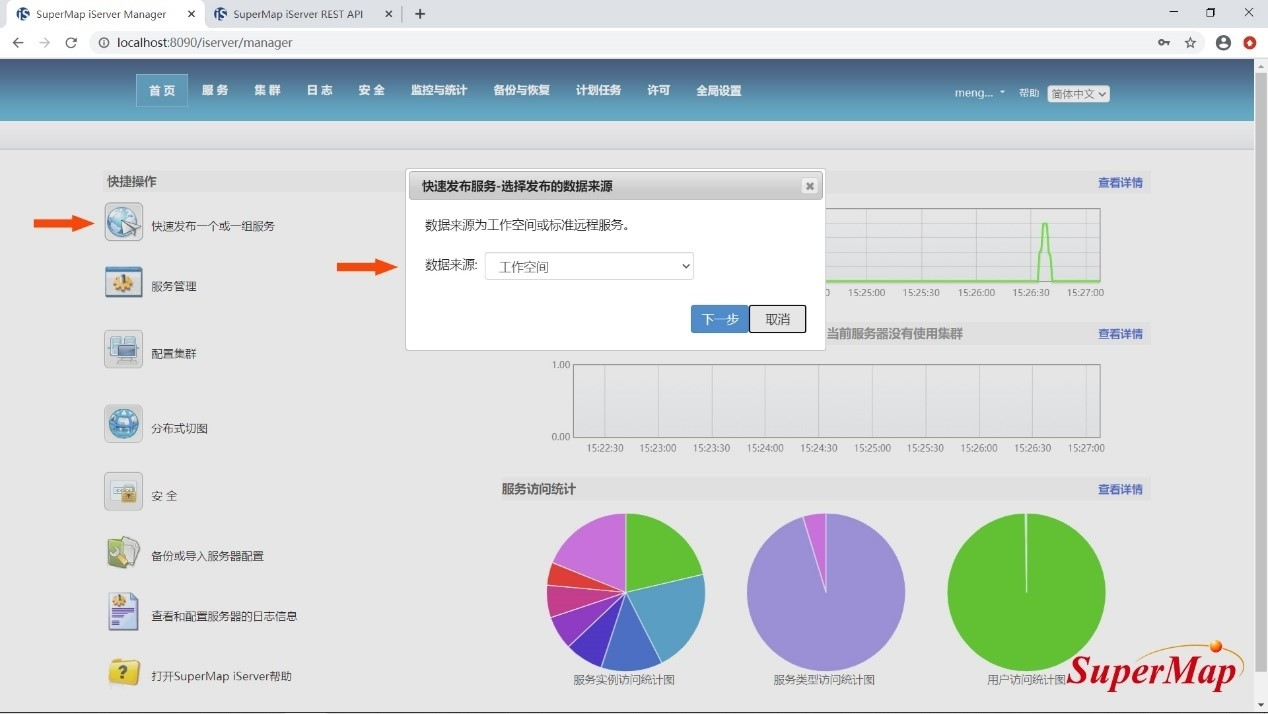
Task: Open the saved password key icon
Action: point(1164,43)
